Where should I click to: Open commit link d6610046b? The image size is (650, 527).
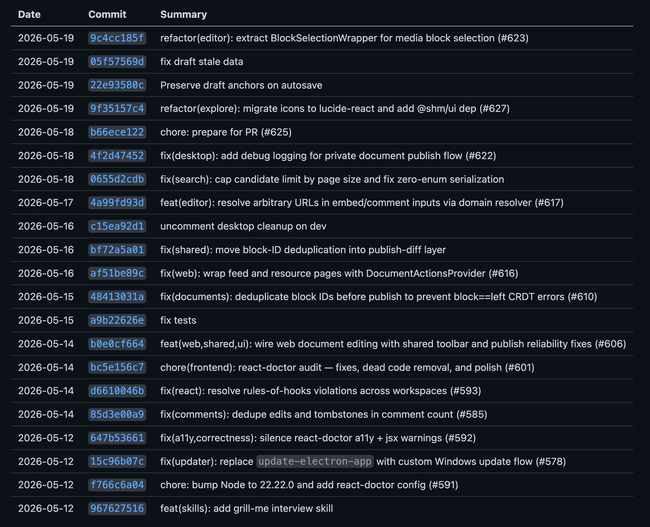117,391
